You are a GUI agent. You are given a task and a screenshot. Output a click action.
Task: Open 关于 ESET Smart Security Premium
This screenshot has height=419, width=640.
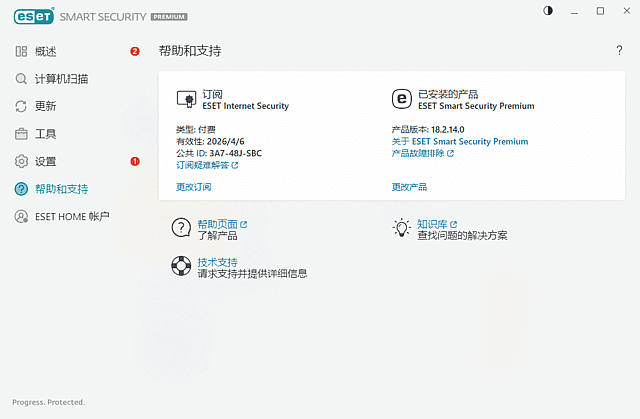click(x=460, y=142)
